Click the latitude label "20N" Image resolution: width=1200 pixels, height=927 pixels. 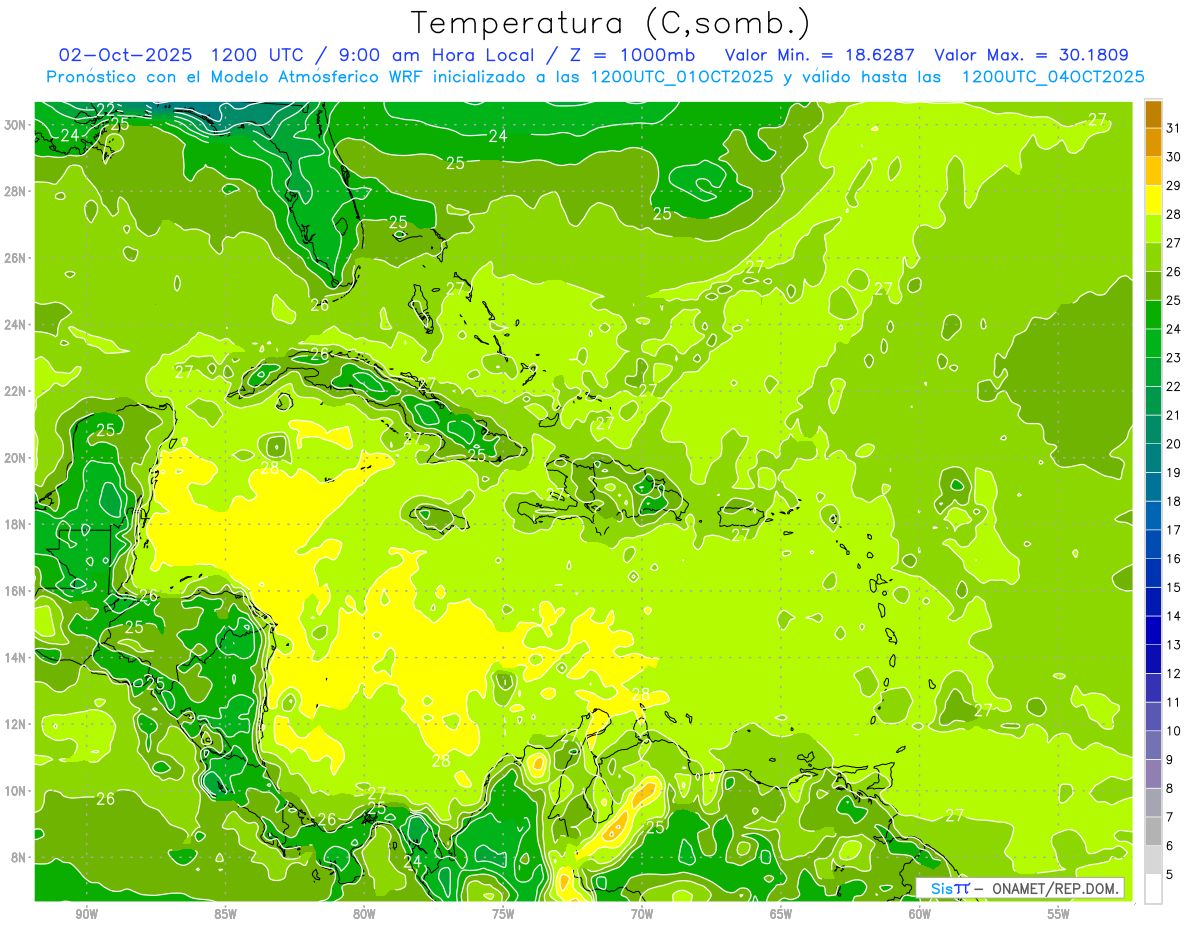16,458
